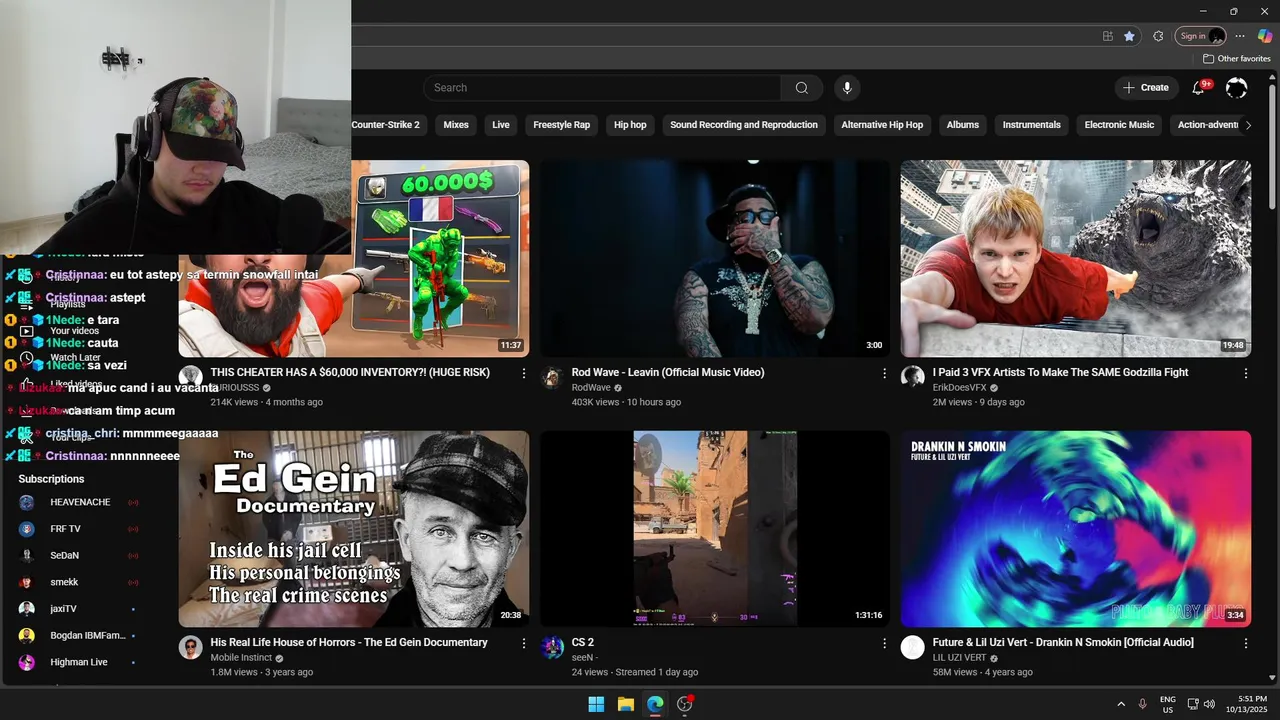Viewport: 1280px width, 720px height.
Task: Open the Highman Live subscription
Action: tap(78, 662)
